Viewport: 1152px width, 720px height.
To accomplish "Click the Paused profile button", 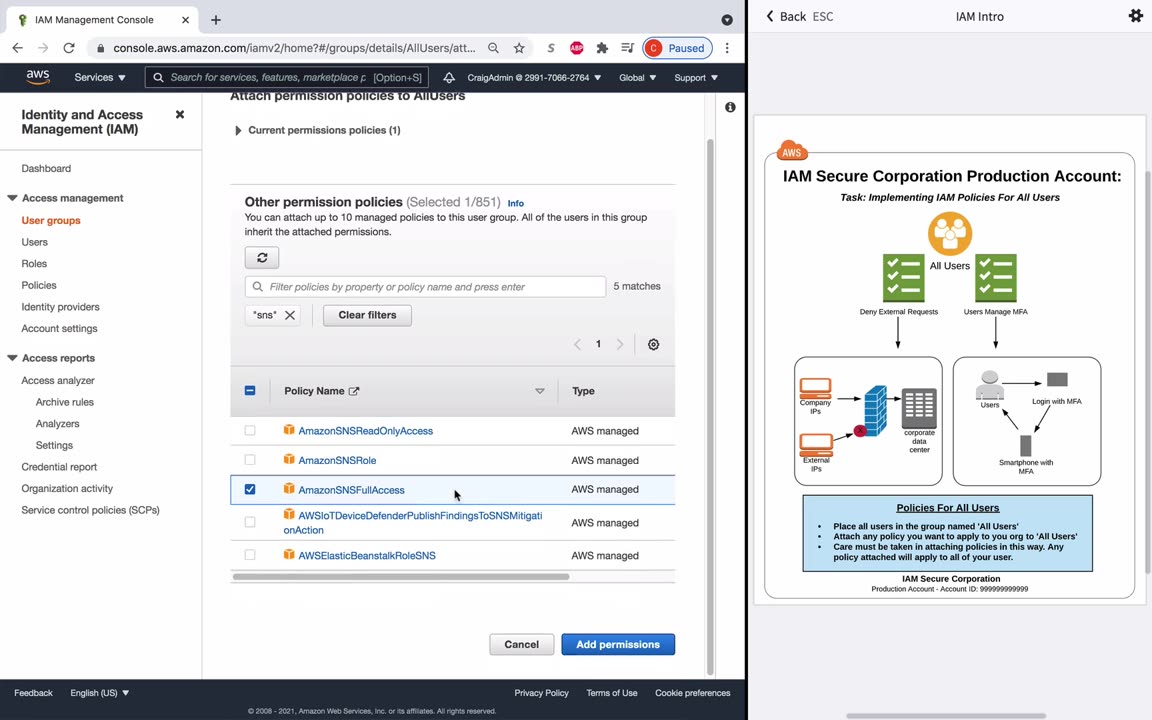I will pyautogui.click(x=677, y=48).
